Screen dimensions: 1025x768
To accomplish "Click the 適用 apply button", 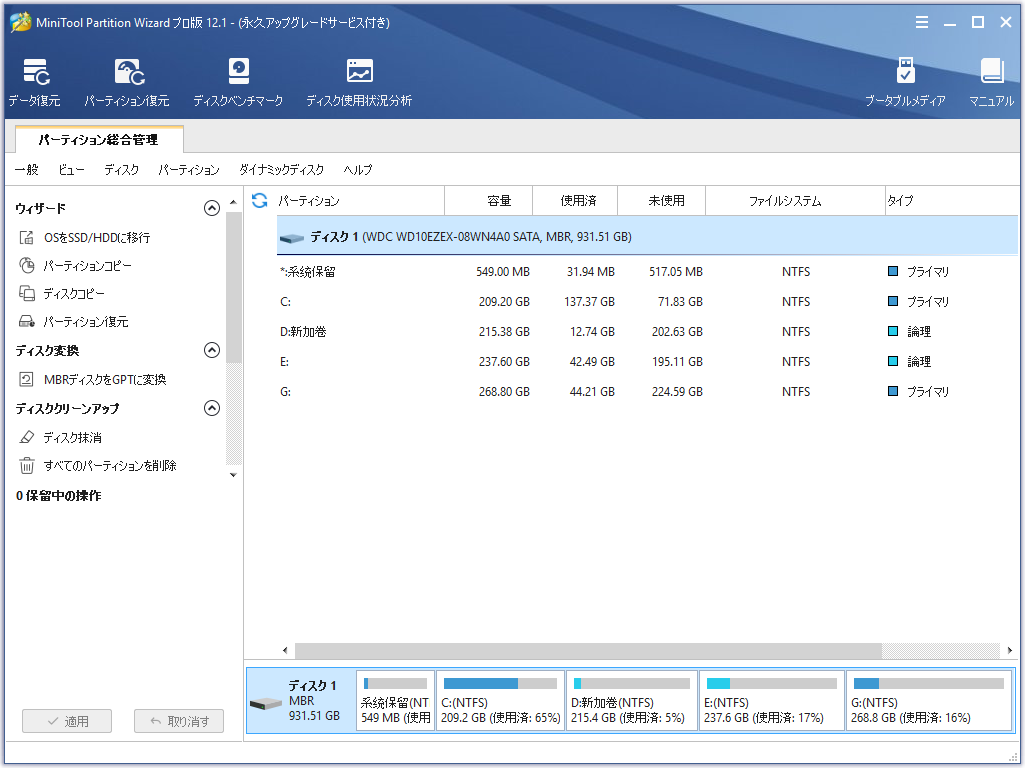I will coord(67,721).
